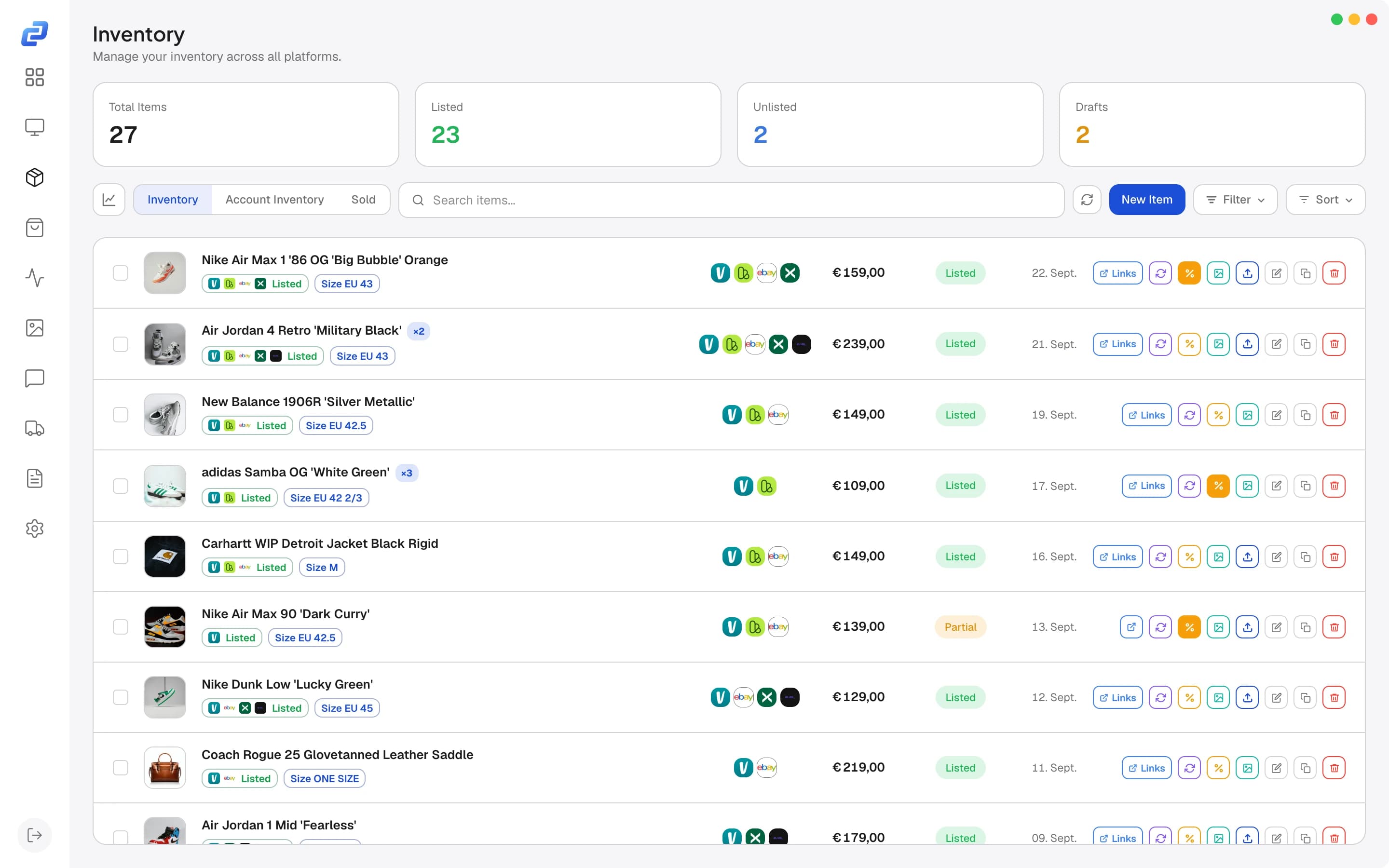The width and height of the screenshot is (1389, 868).
Task: Open the monitor icon in sidebar
Action: [34, 127]
